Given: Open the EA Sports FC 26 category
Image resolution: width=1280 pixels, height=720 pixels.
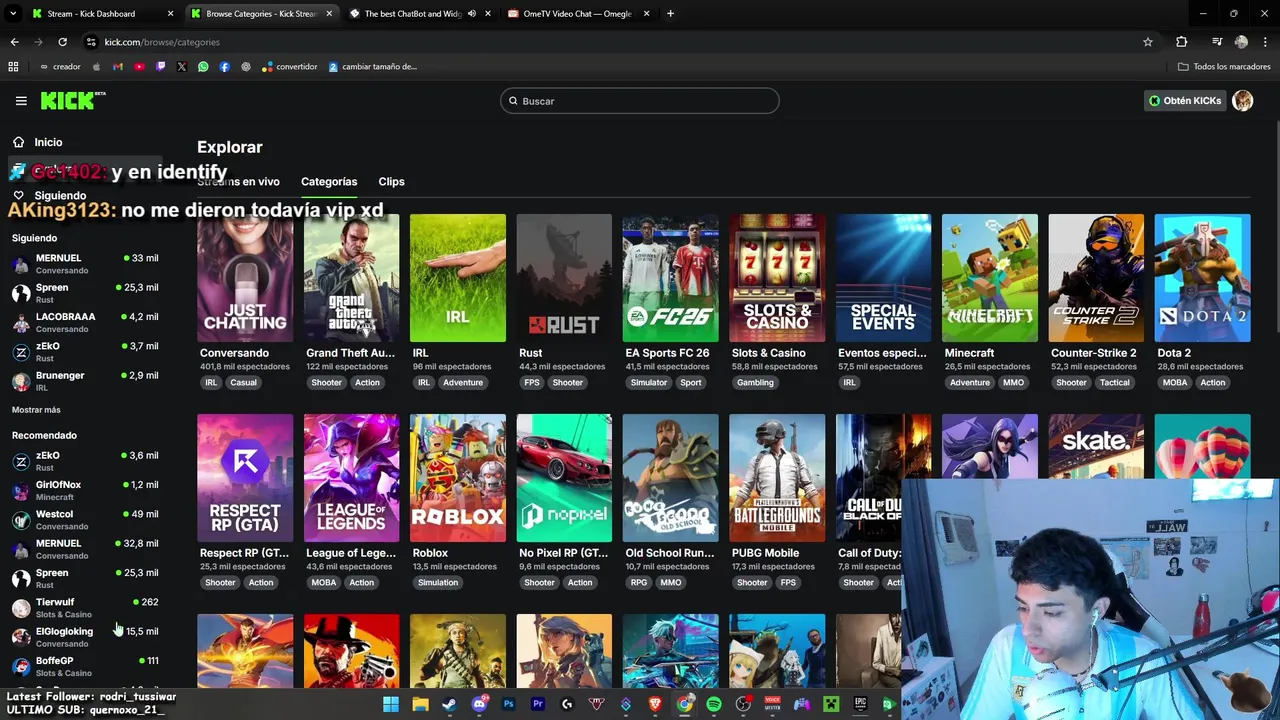Looking at the screenshot, I should 670,278.
